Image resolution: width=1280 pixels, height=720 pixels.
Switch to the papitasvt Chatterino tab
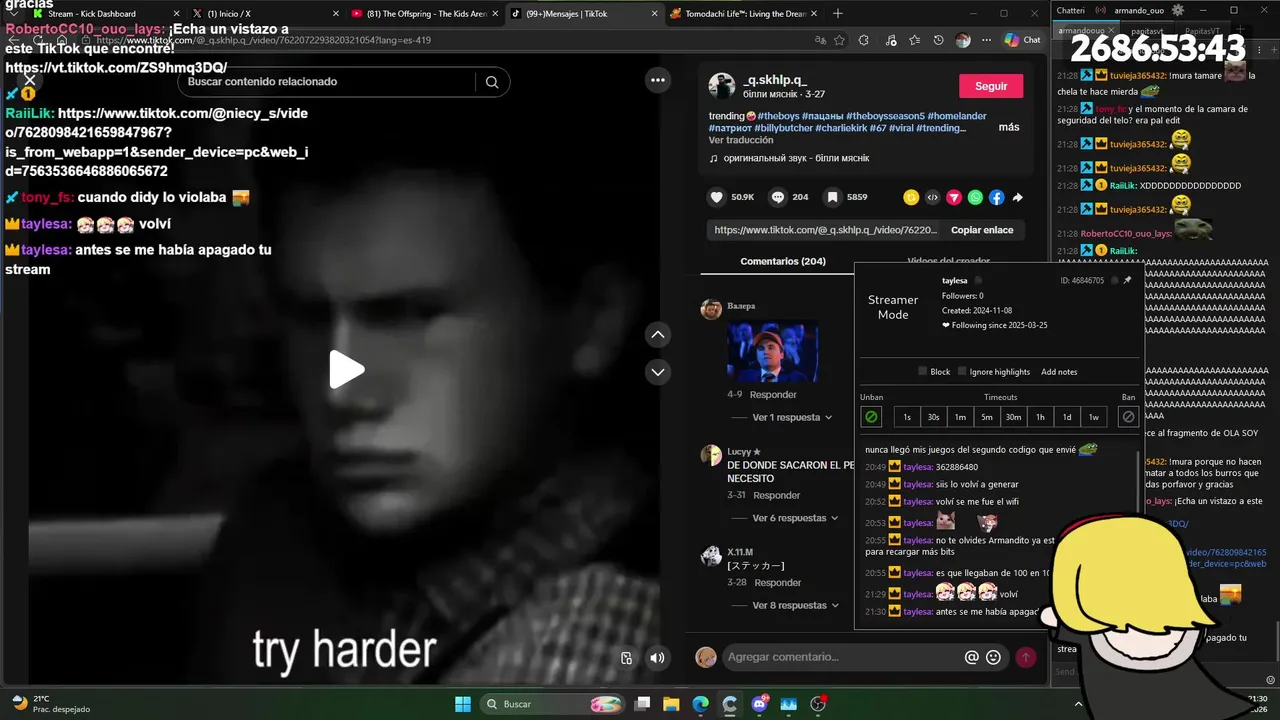[1146, 31]
